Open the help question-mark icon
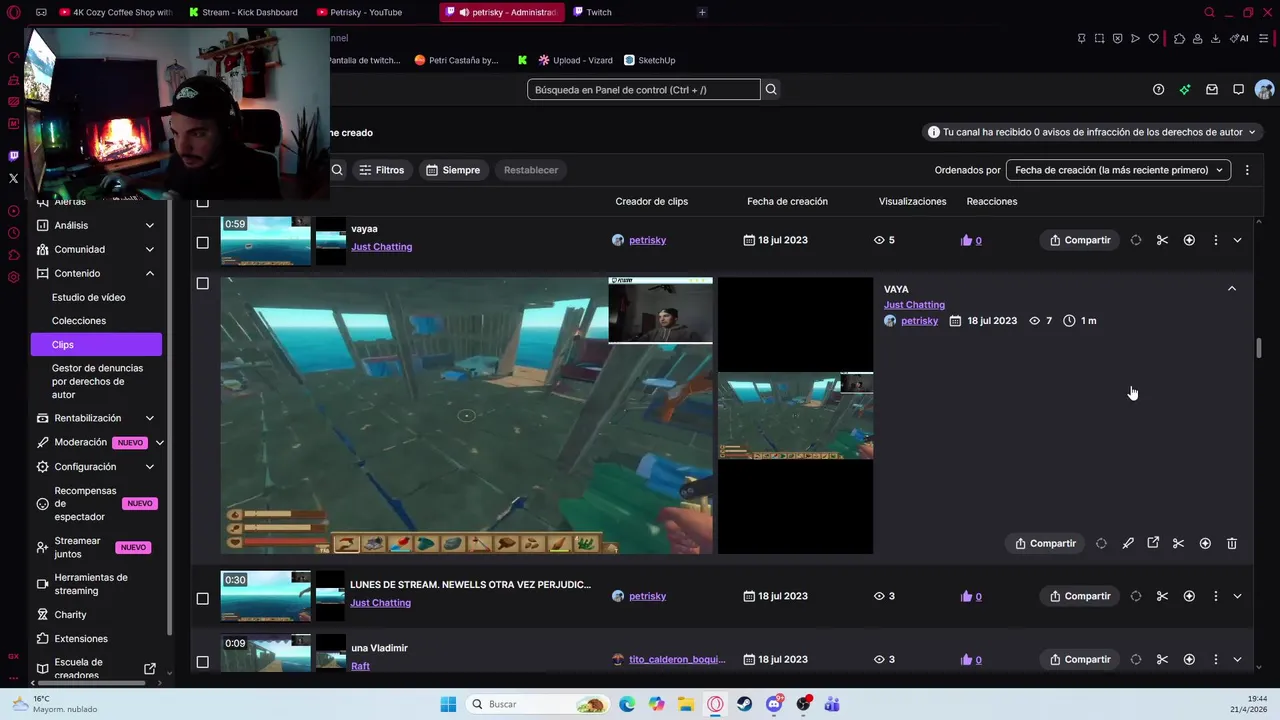The width and height of the screenshot is (1280, 720). pyautogui.click(x=1158, y=90)
